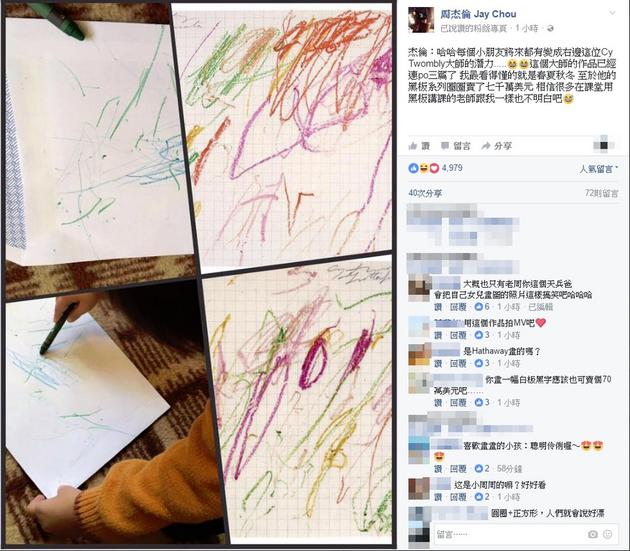Image resolution: width=630 pixels, height=551 pixels.
Task: Open the bottom-left photo of child drawing
Action: pos(111,418)
